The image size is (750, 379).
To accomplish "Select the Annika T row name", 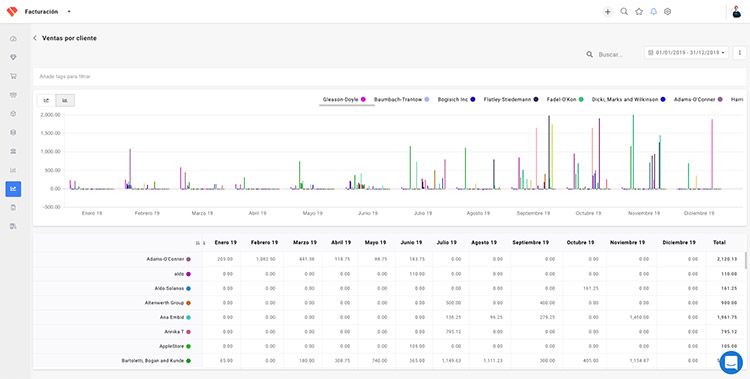I will [174, 332].
